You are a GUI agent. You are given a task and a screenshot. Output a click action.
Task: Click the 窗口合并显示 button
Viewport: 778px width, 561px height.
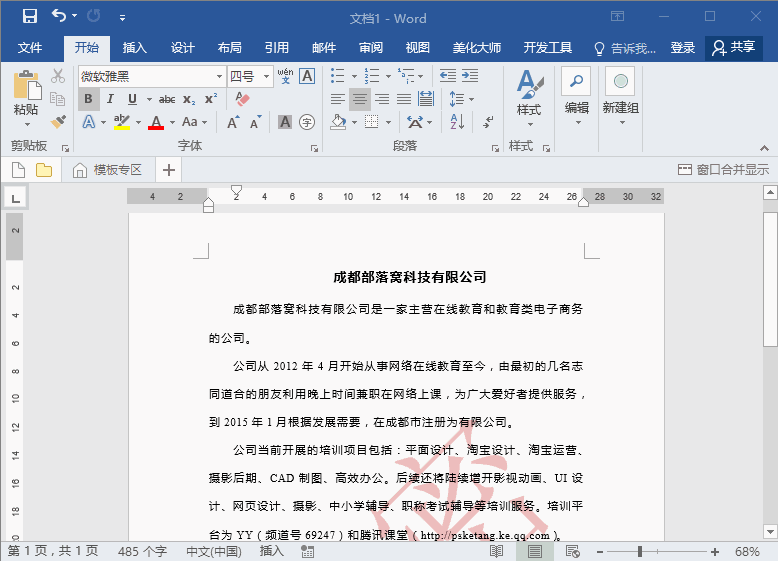pyautogui.click(x=723, y=170)
